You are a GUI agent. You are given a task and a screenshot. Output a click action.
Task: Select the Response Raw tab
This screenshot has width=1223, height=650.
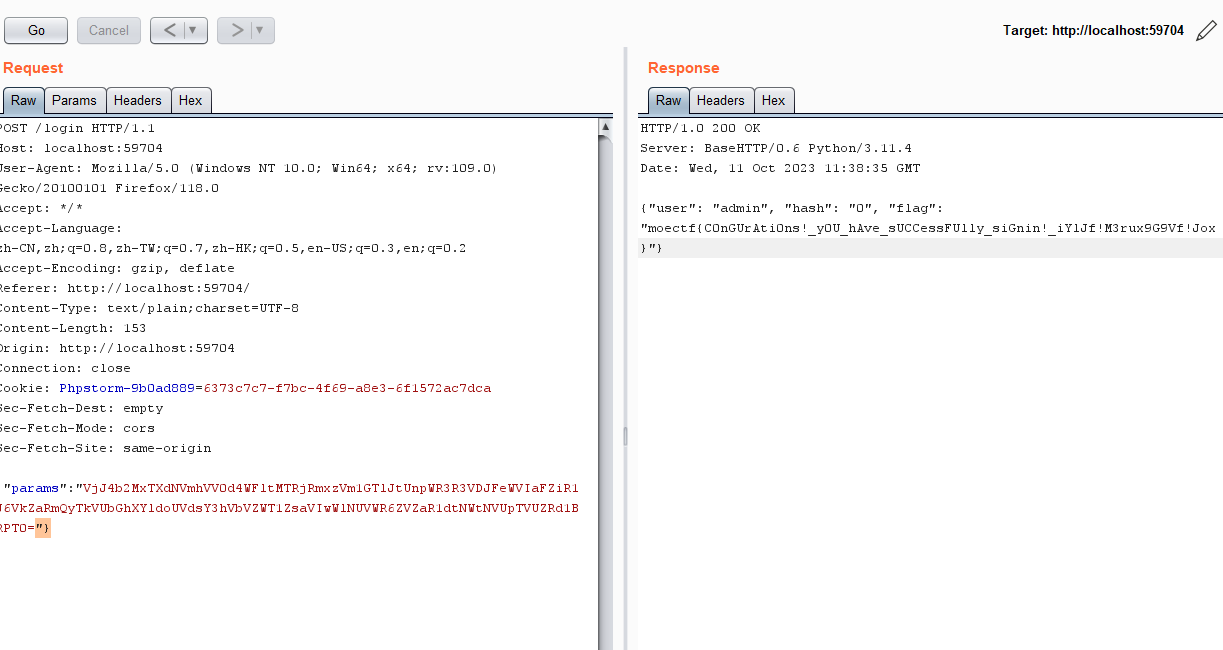coord(668,100)
